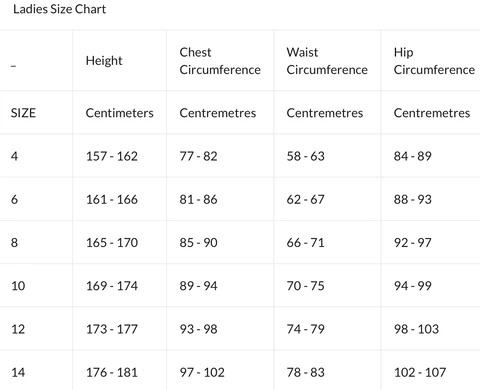Click the size 4 row label
Viewport: 480px width, 390px height.
14,156
